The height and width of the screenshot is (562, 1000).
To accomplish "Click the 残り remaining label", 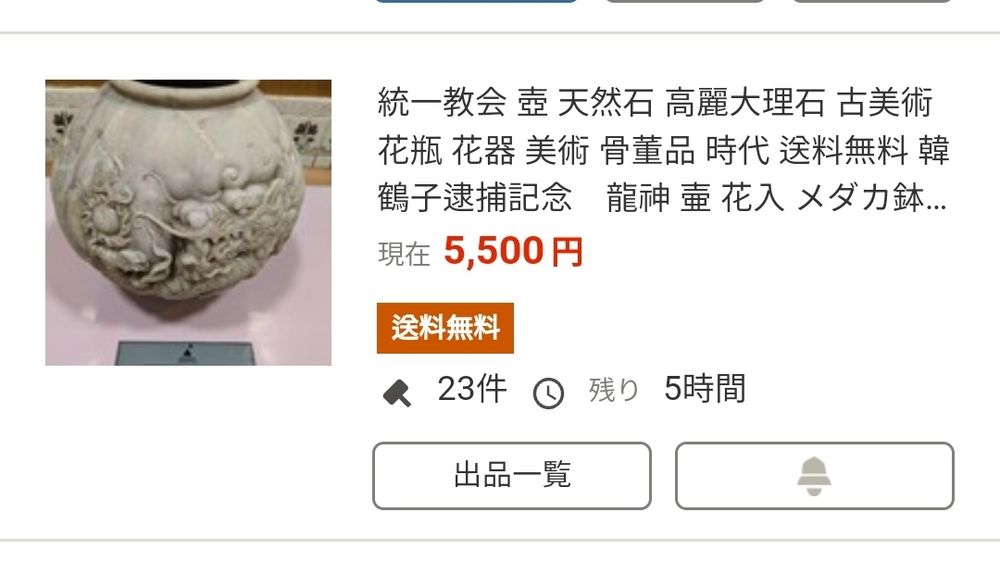I will click(614, 389).
